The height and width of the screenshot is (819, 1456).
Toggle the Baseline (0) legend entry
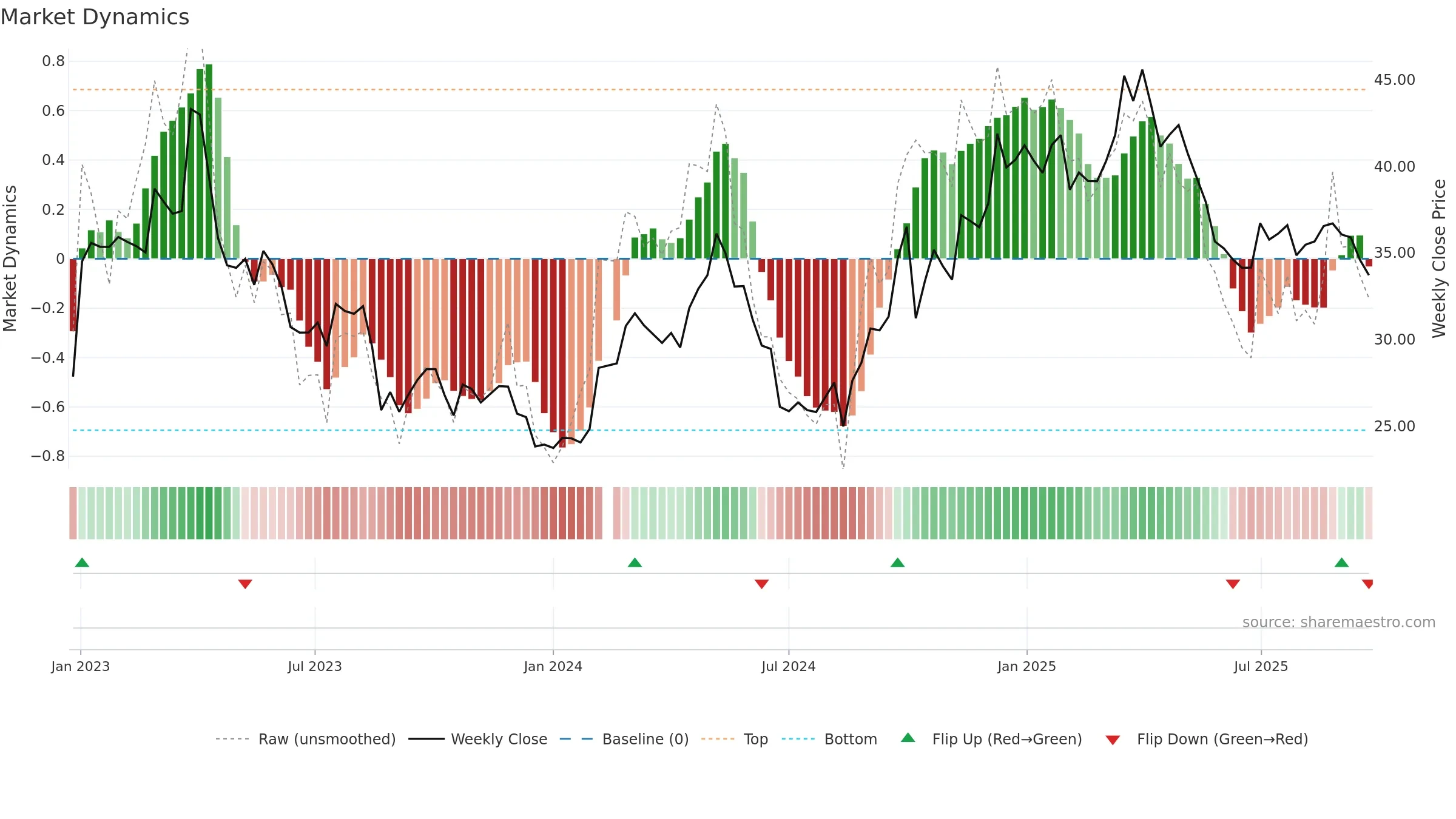coord(624,739)
